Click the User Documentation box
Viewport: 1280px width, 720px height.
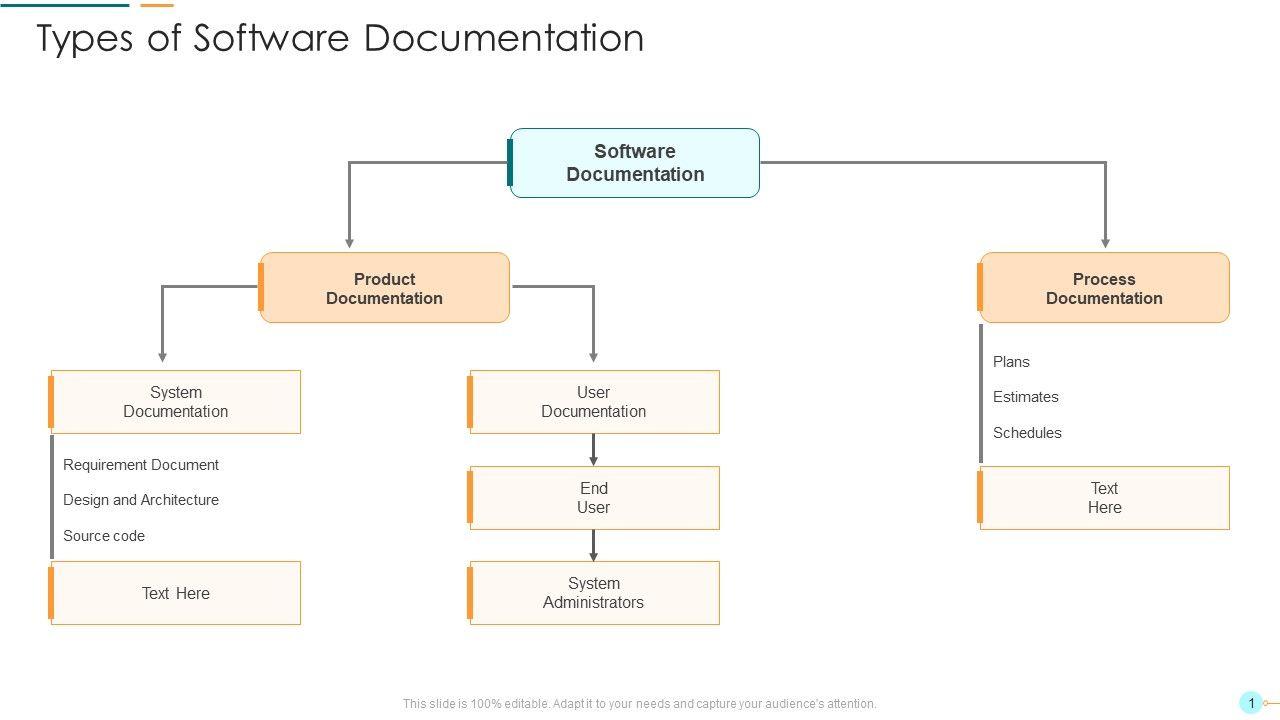pos(594,402)
